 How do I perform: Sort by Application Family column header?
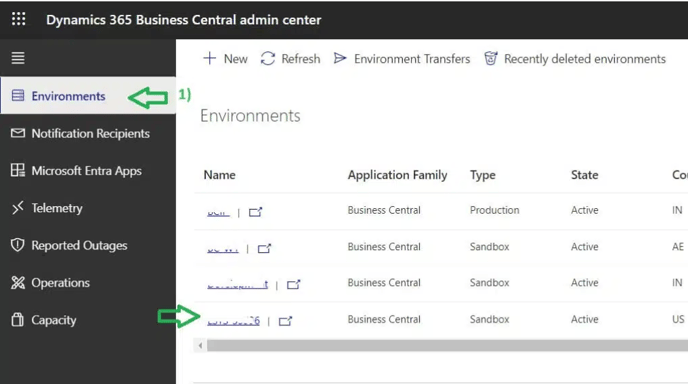tap(398, 175)
